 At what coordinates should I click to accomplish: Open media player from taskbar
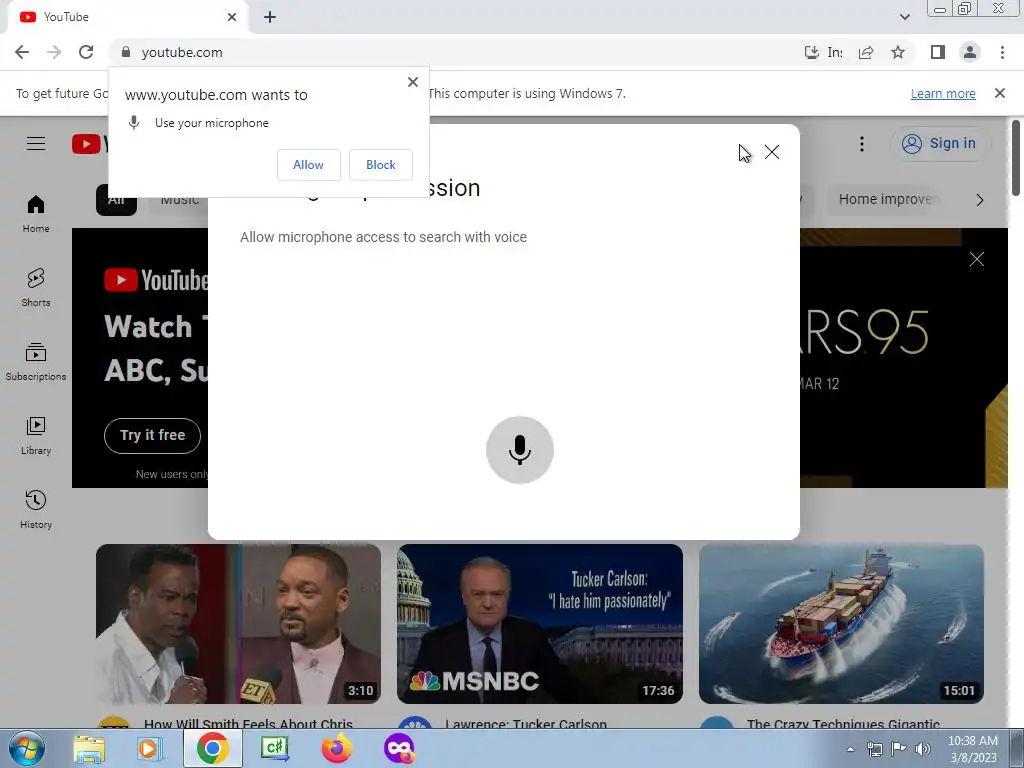[x=150, y=748]
